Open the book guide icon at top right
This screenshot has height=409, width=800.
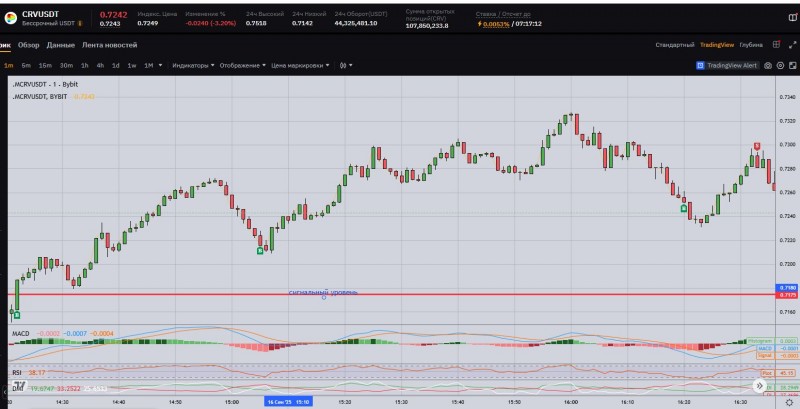(792, 17)
